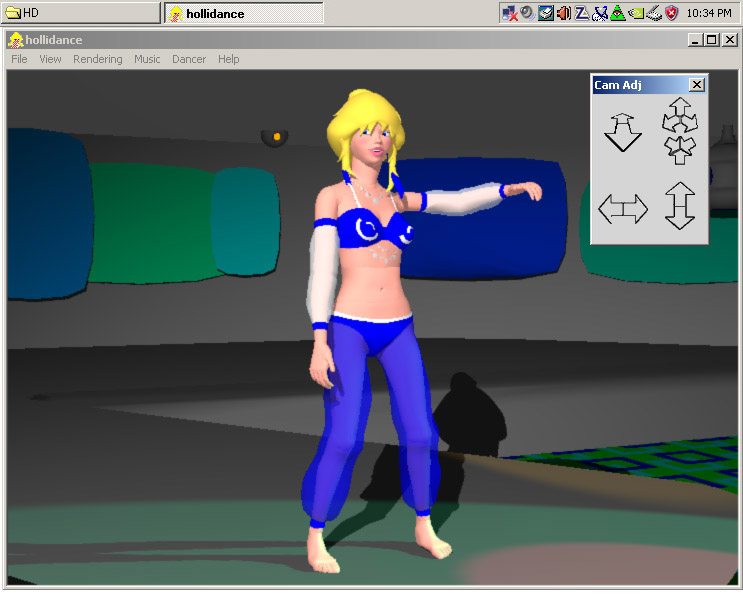Open the View menu

pyautogui.click(x=50, y=59)
